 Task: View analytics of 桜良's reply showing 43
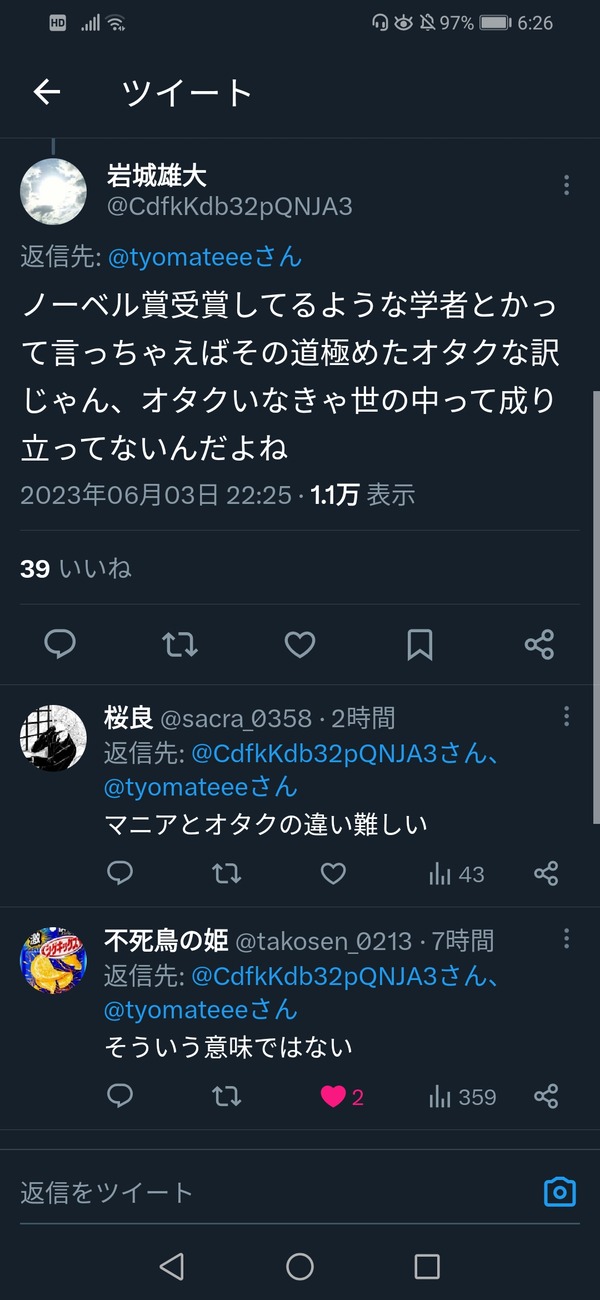pos(456,875)
